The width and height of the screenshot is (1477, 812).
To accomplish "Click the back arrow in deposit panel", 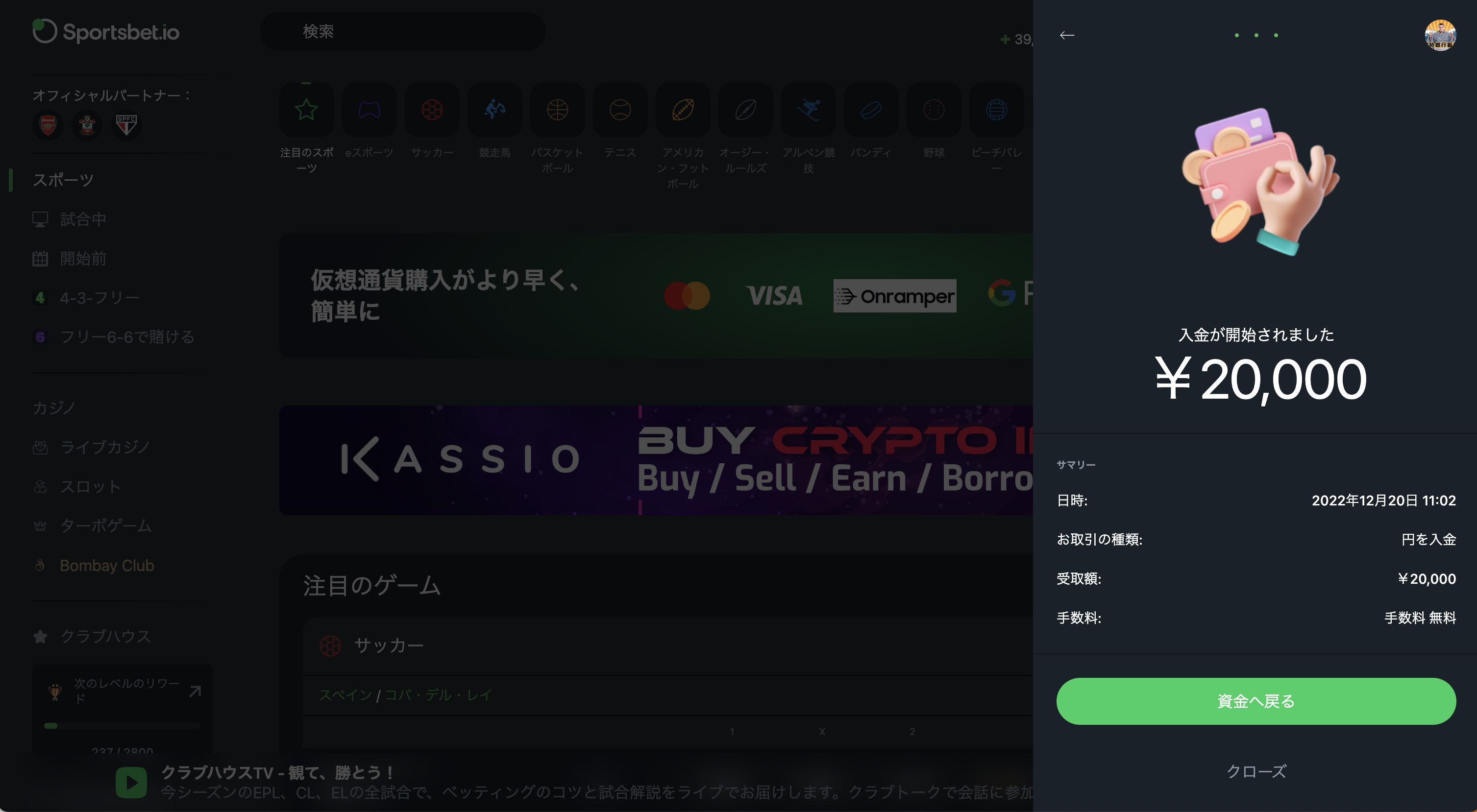I will point(1066,36).
